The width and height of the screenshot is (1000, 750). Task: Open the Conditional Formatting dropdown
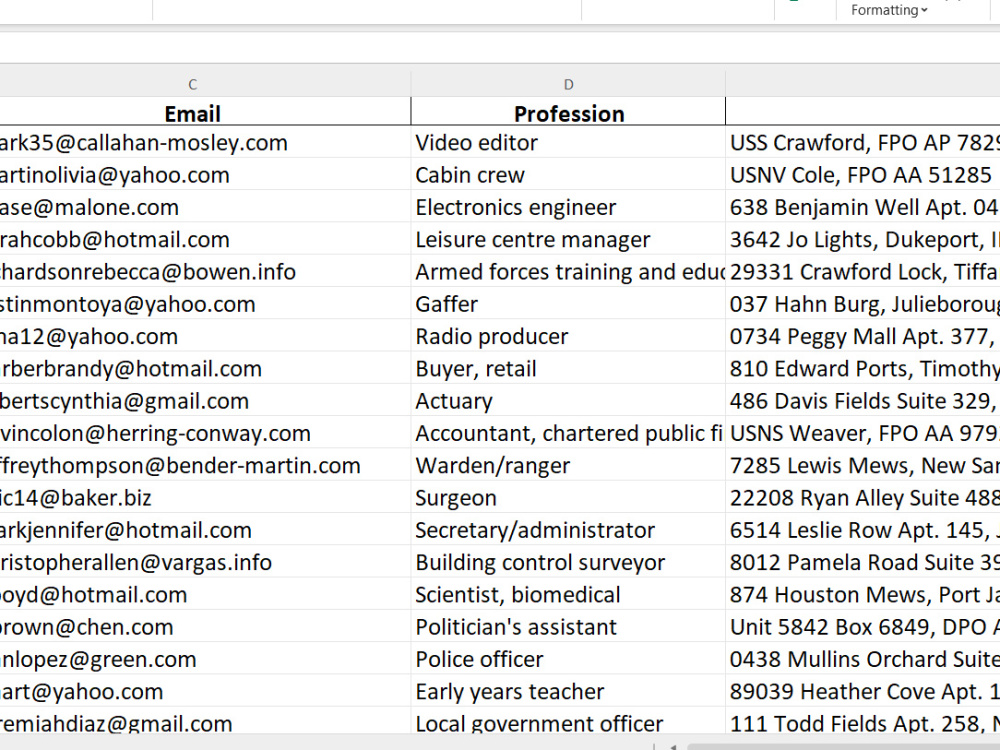point(889,10)
